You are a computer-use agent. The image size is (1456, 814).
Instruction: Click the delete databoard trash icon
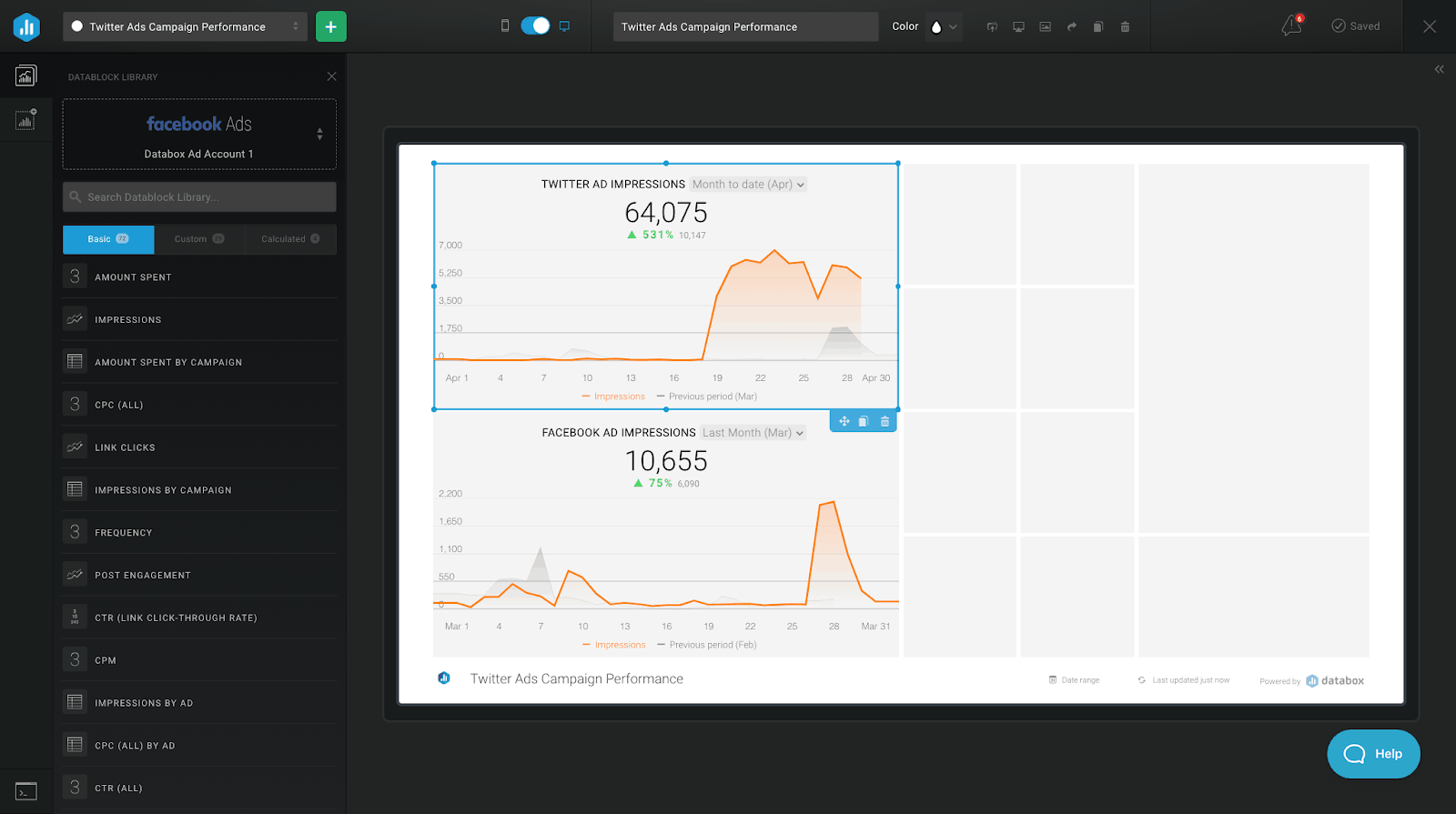pyautogui.click(x=1125, y=26)
